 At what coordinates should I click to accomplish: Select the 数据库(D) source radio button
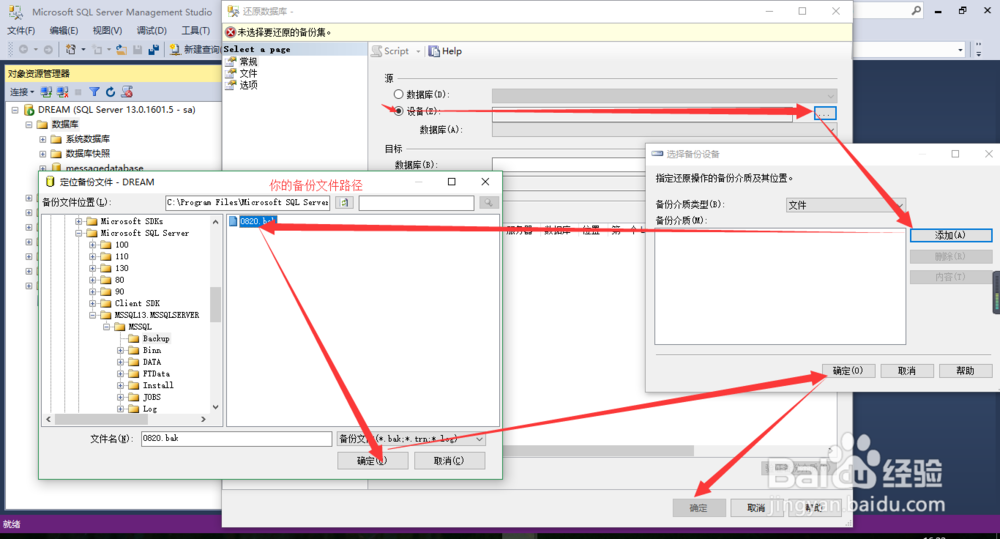pyautogui.click(x=399, y=94)
